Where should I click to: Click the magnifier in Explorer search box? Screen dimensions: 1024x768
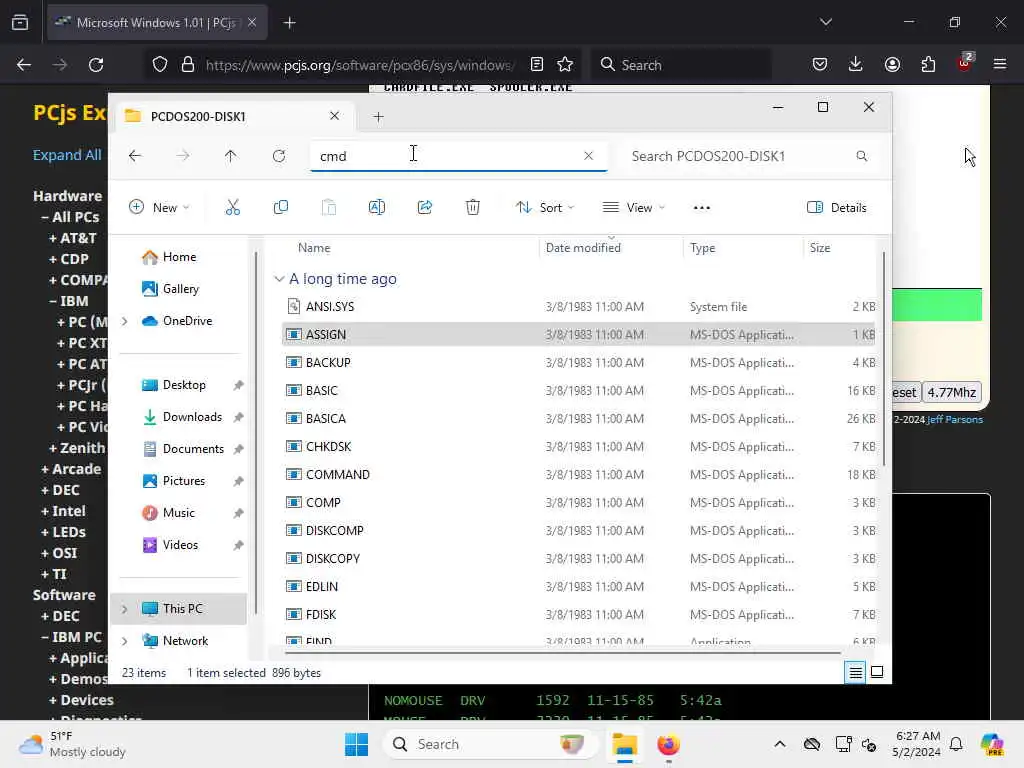(861, 156)
